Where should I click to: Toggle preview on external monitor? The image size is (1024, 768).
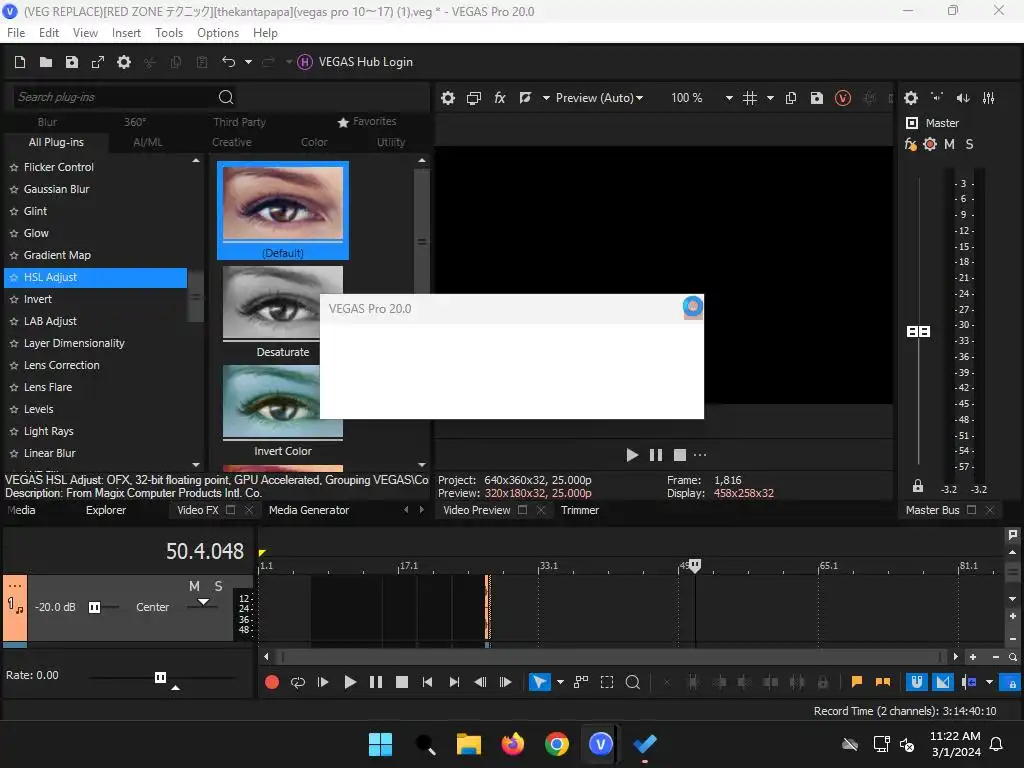click(x=474, y=98)
